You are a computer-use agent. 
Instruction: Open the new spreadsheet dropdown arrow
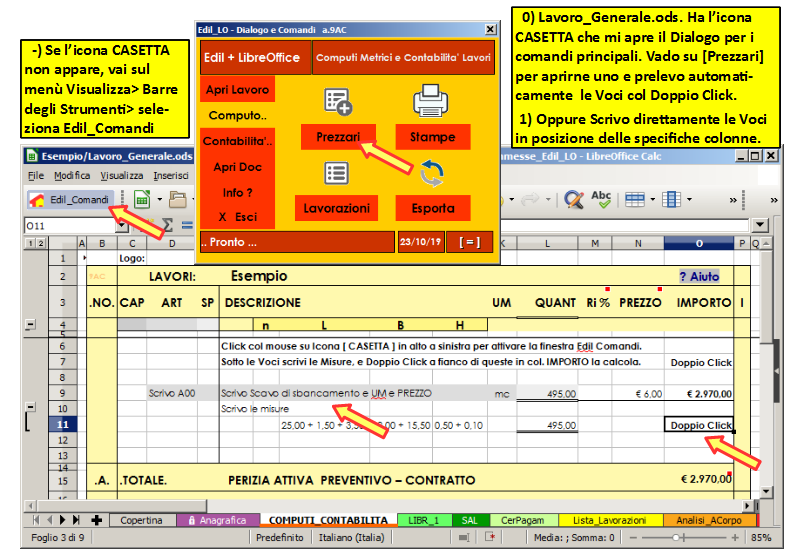point(160,199)
